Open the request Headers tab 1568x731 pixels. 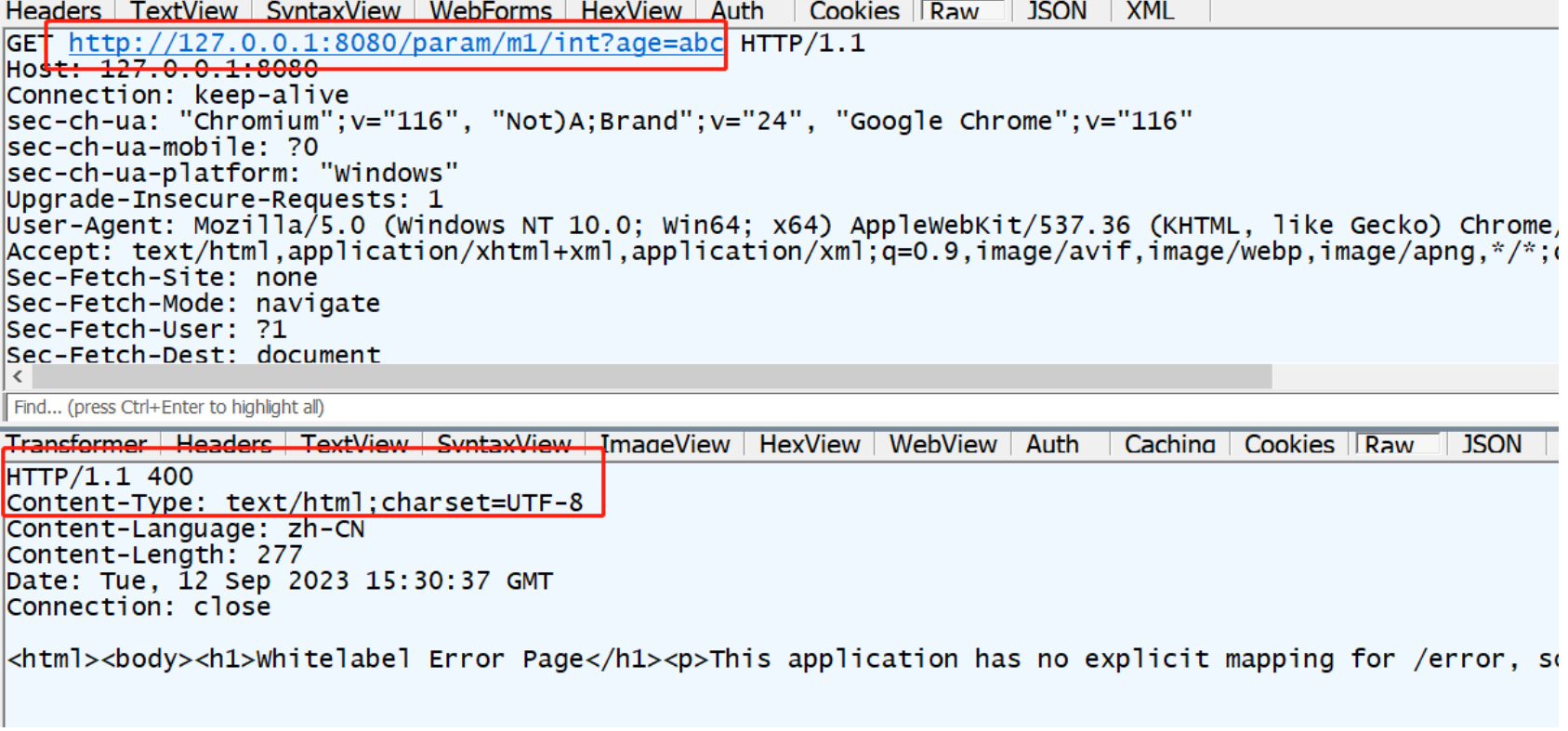click(54, 11)
